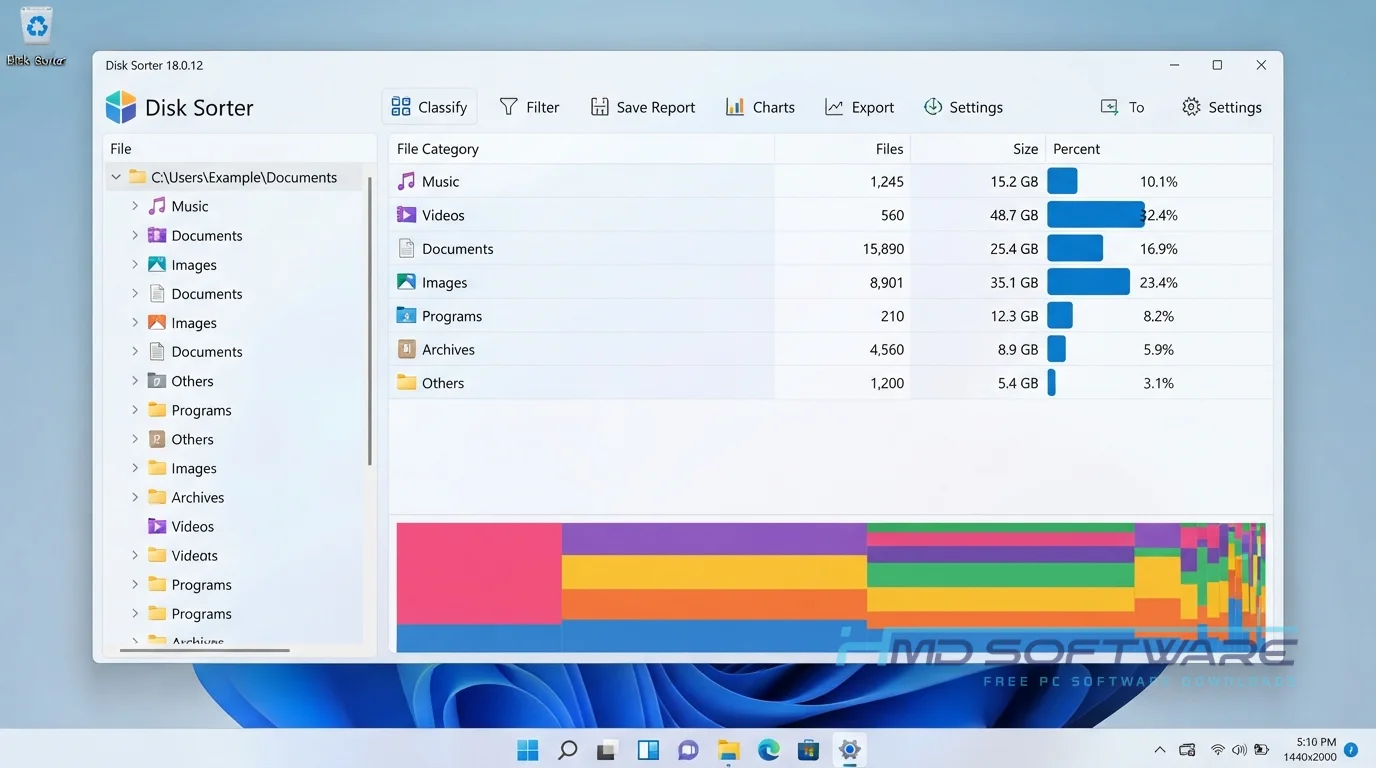
Task: Open the Windows Start menu
Action: click(527, 750)
